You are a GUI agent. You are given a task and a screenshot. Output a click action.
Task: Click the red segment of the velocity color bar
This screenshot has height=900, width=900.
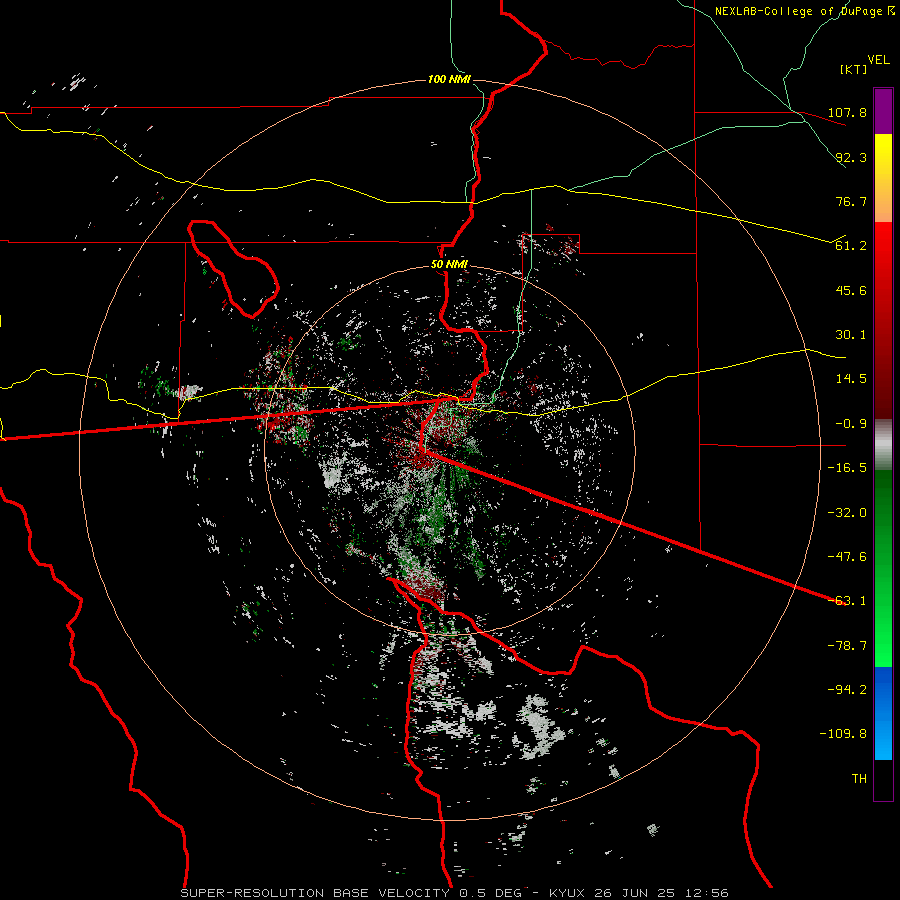(x=883, y=320)
